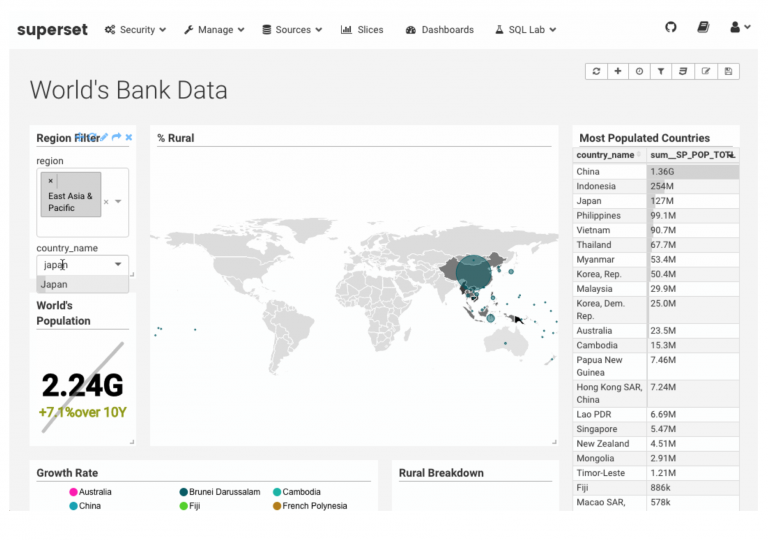Open the SQL Lab menu
768x540 pixels.
(x=525, y=30)
